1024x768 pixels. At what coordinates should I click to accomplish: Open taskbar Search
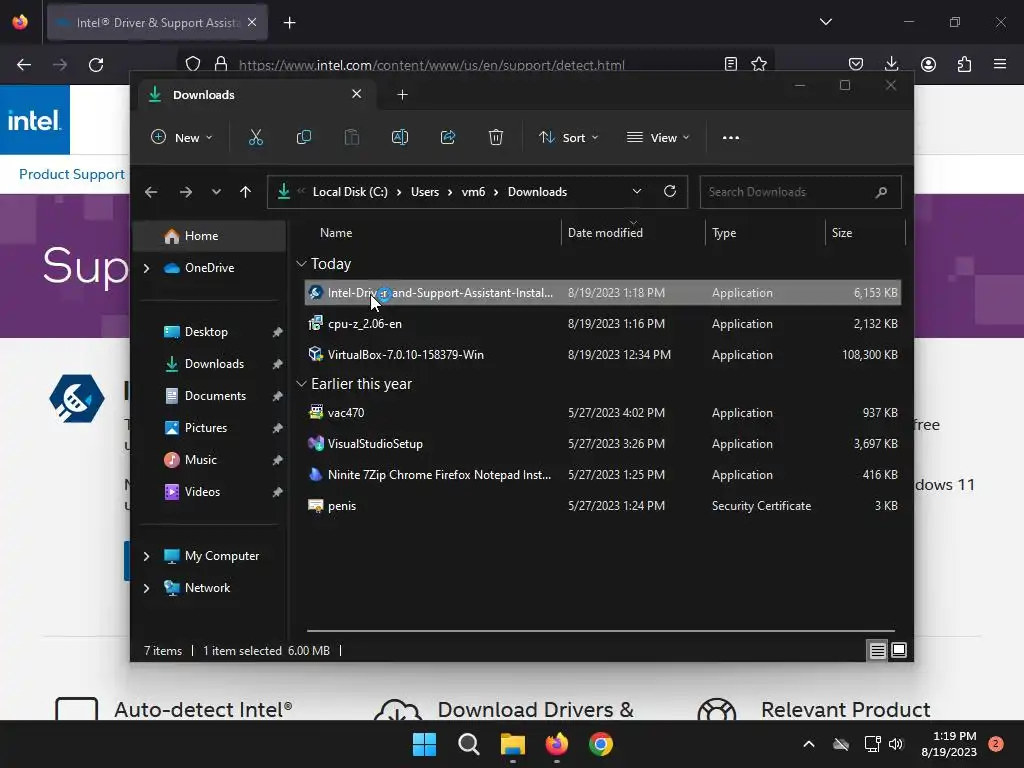click(468, 744)
